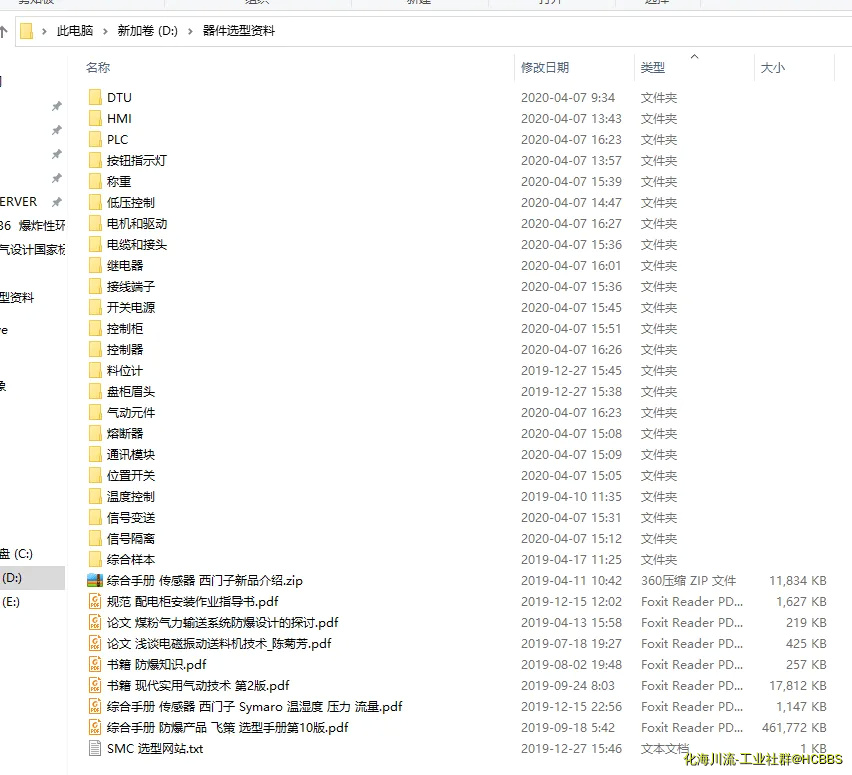Image resolution: width=852 pixels, height=775 pixels.
Task: Click PDF icon of 规范 配电柜安装作业指导书
Action: click(95, 602)
